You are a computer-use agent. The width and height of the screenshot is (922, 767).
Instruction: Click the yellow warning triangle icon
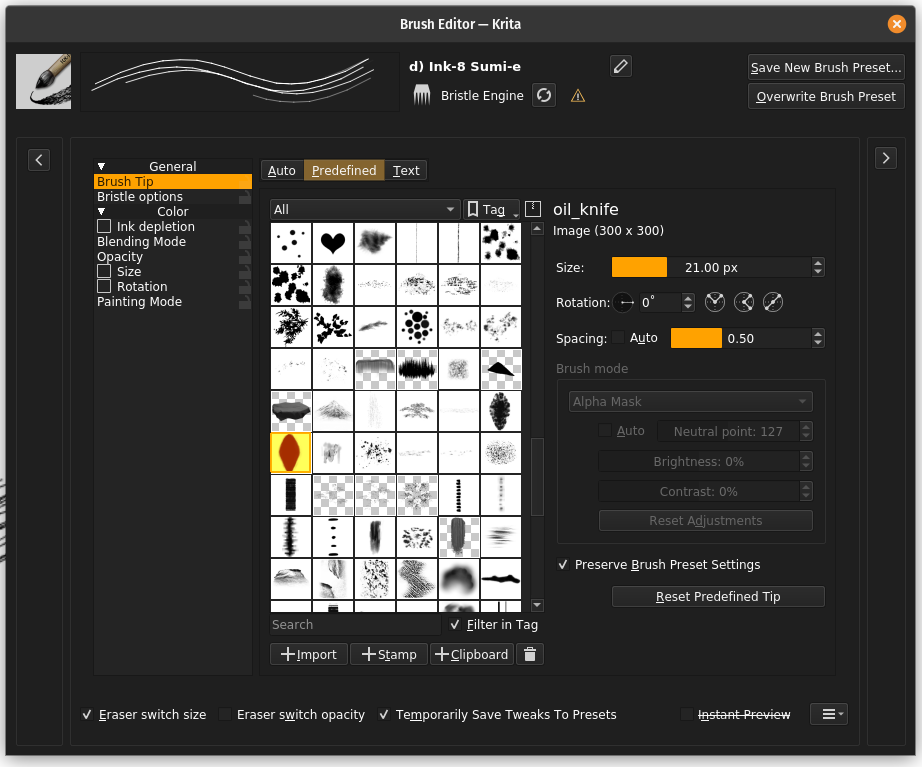(x=578, y=96)
